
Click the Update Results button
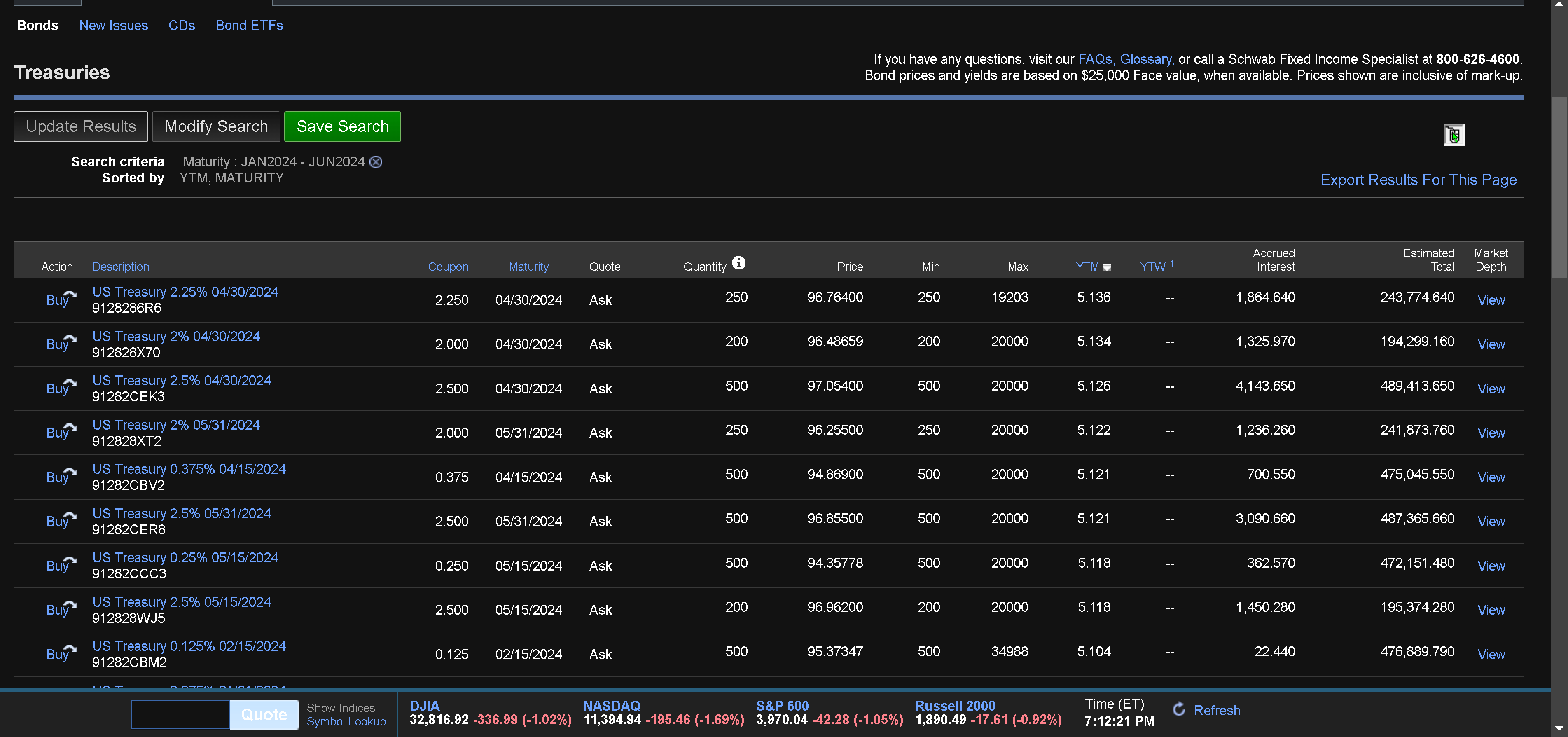81,126
